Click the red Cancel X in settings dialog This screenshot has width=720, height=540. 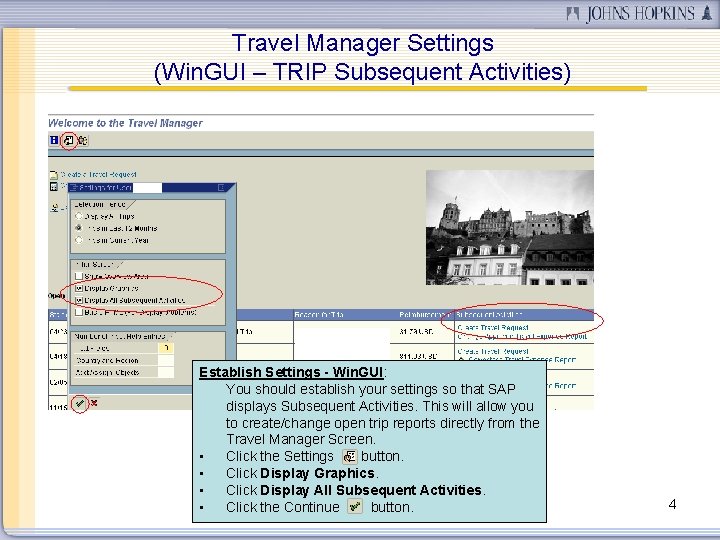(x=94, y=403)
